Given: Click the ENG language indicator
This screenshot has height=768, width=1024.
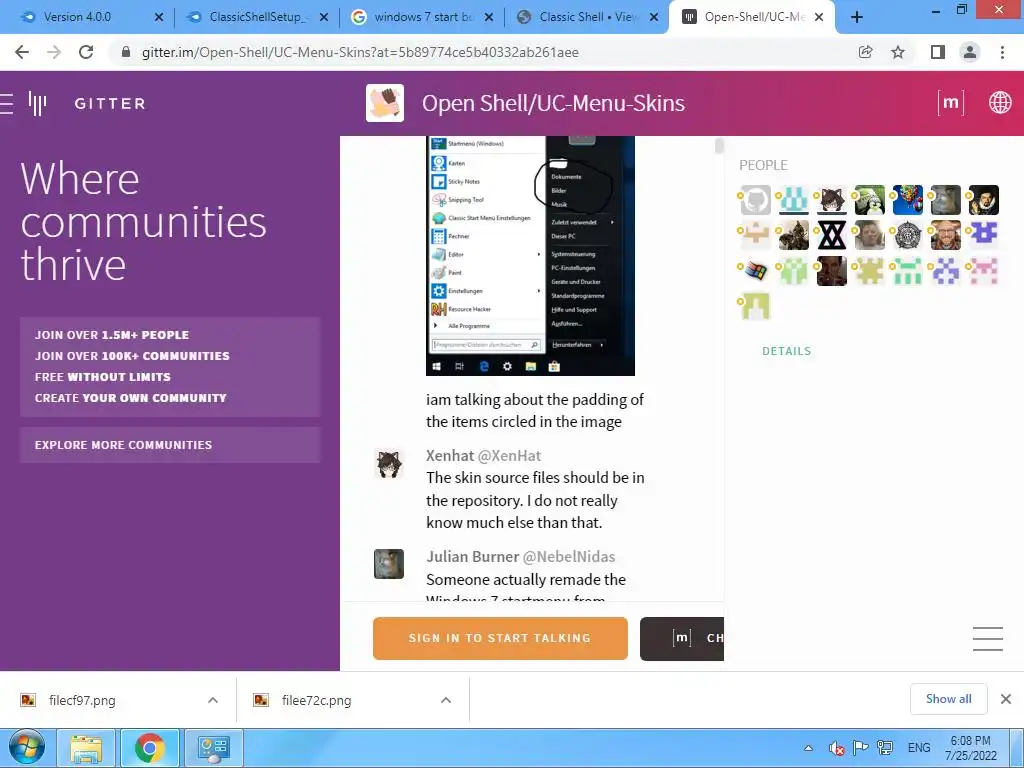Looking at the screenshot, I should (919, 748).
